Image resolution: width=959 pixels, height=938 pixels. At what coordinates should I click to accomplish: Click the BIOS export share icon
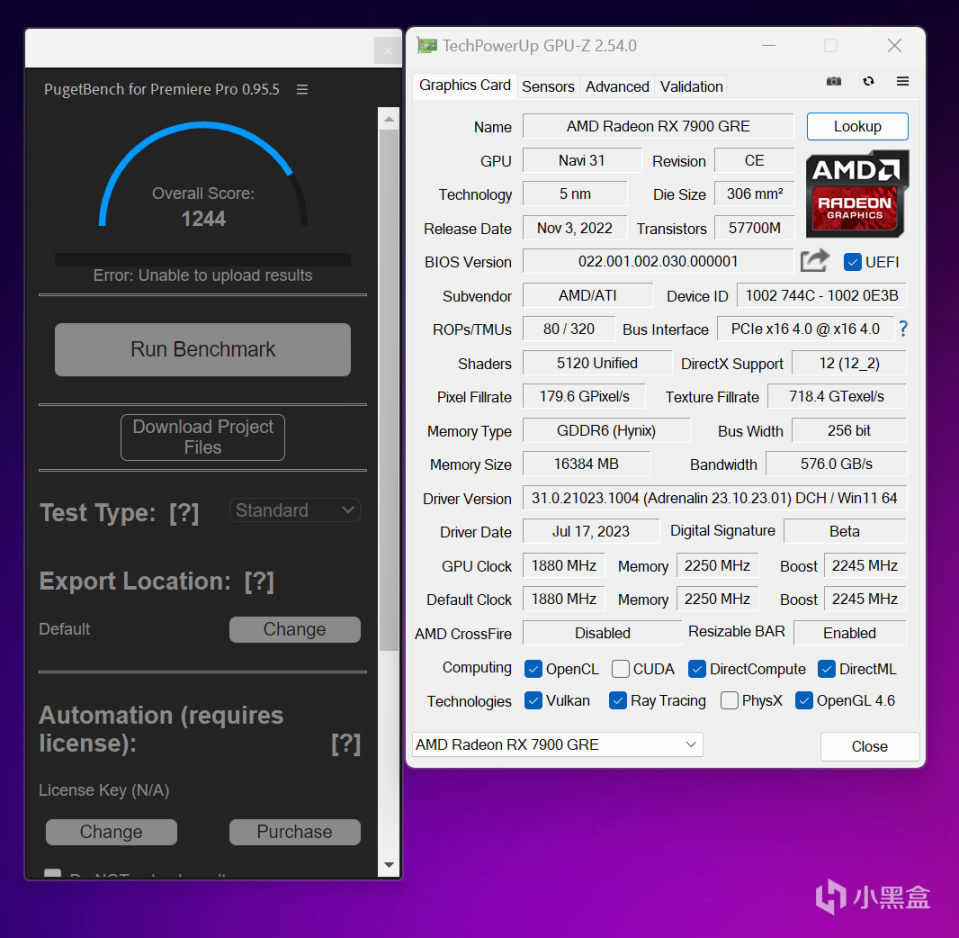[x=815, y=261]
